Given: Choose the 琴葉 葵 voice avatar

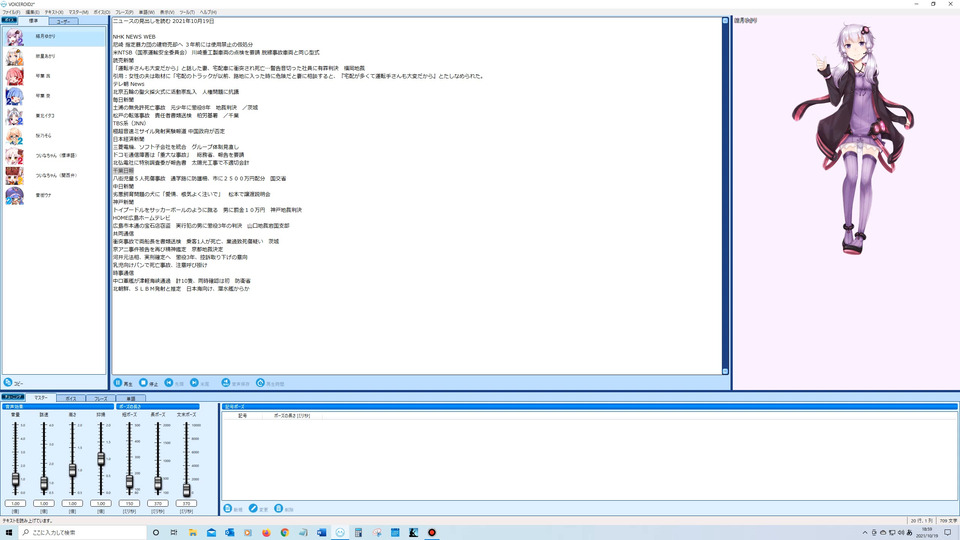Looking at the screenshot, I should tap(15, 96).
